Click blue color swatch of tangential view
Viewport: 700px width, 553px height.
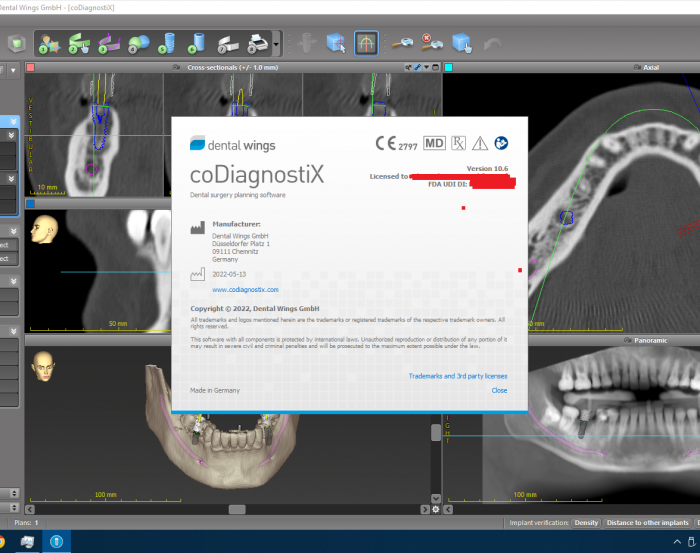30,204
